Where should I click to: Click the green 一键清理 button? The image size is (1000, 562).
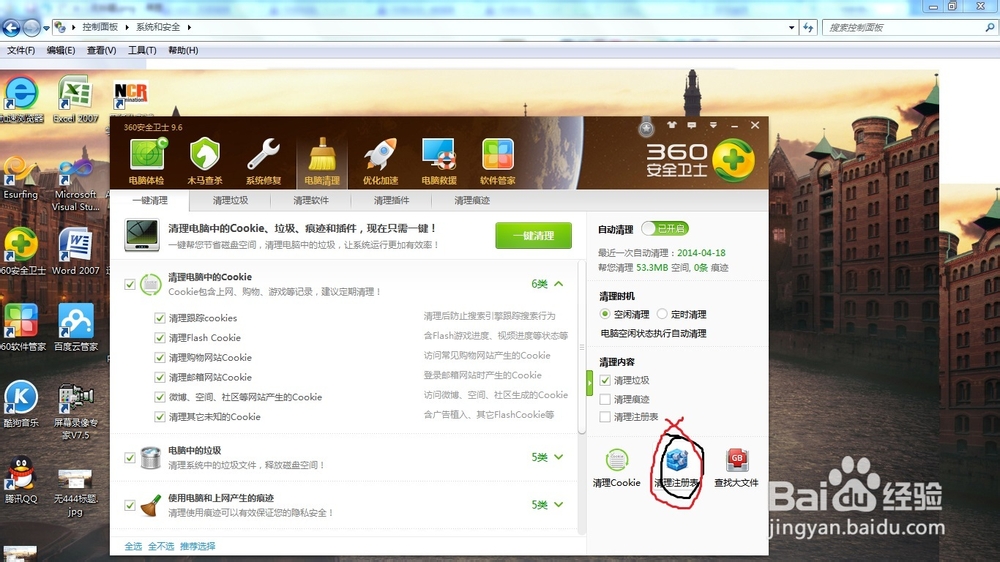tap(533, 235)
